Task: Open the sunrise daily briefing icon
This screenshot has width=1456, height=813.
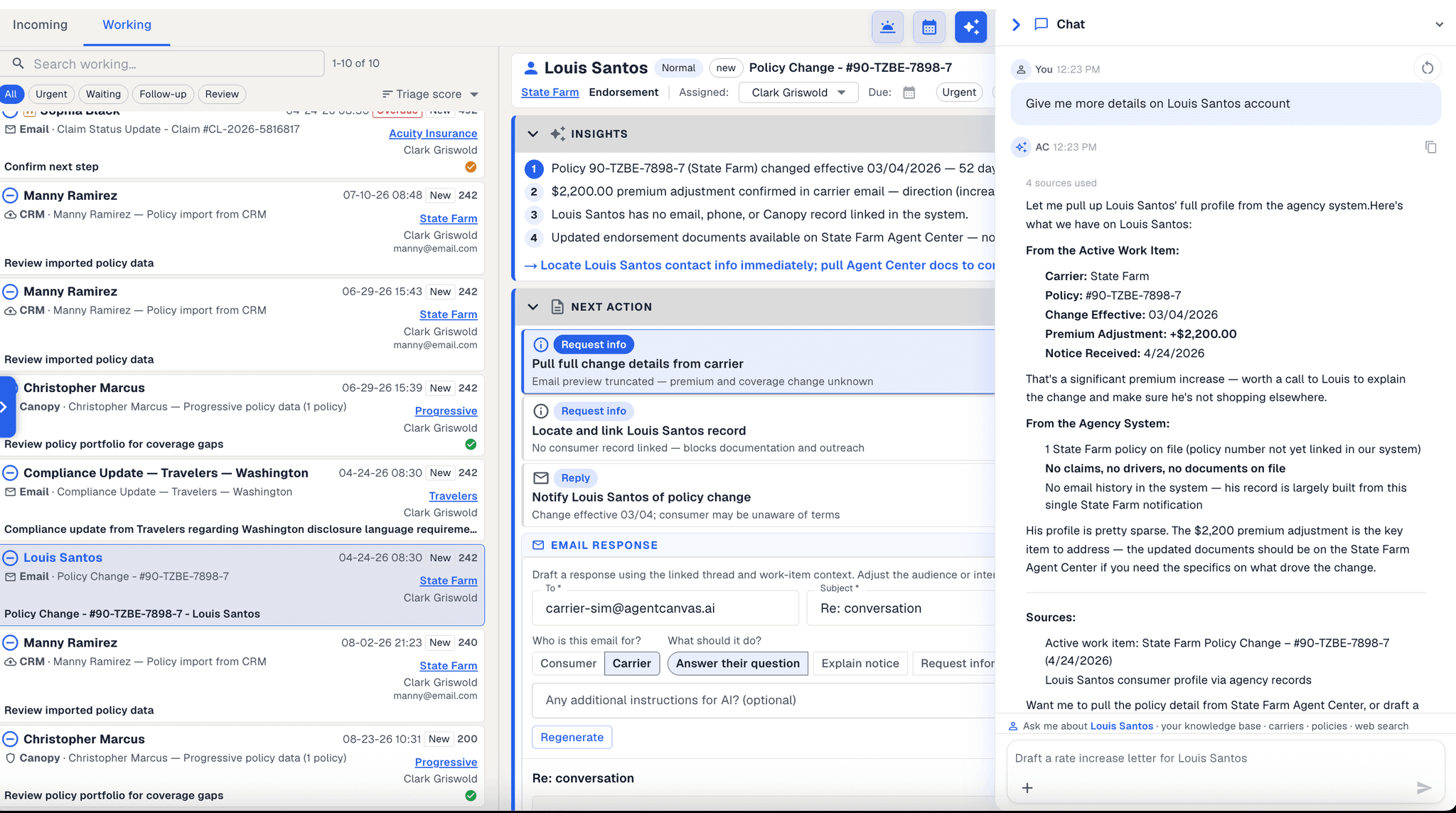Action: [x=887, y=27]
